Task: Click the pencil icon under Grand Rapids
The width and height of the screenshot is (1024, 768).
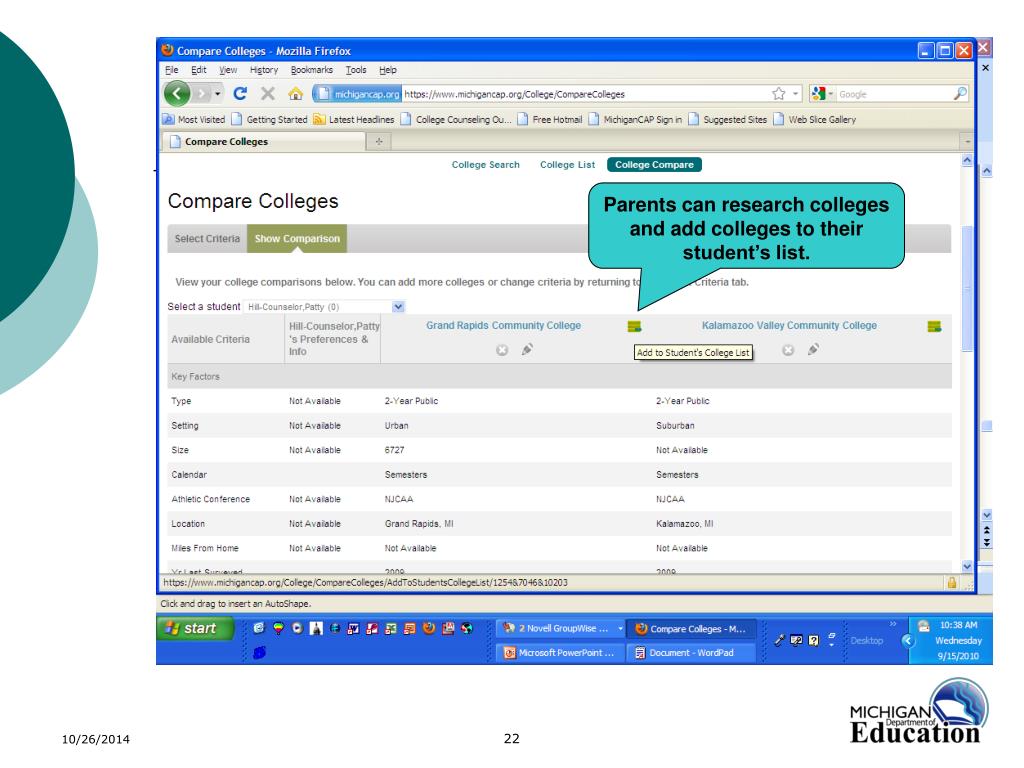Action: [x=527, y=349]
